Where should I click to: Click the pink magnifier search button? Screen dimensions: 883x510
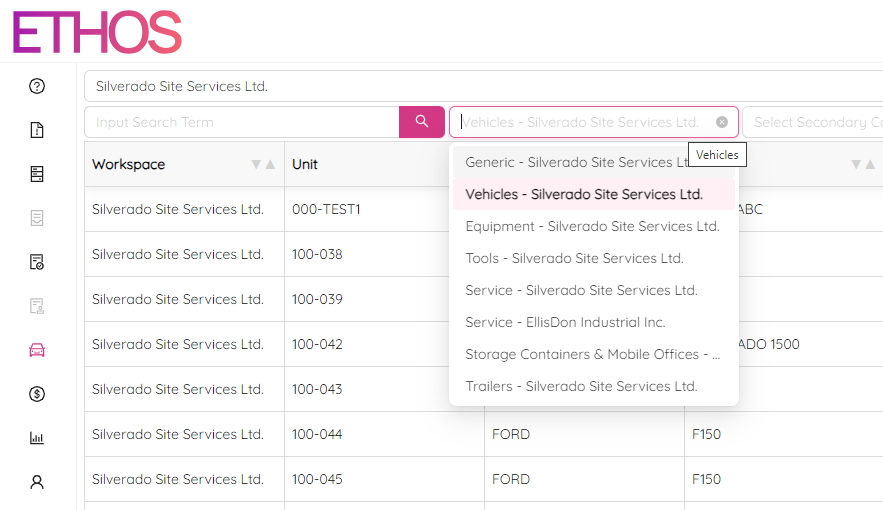422,122
